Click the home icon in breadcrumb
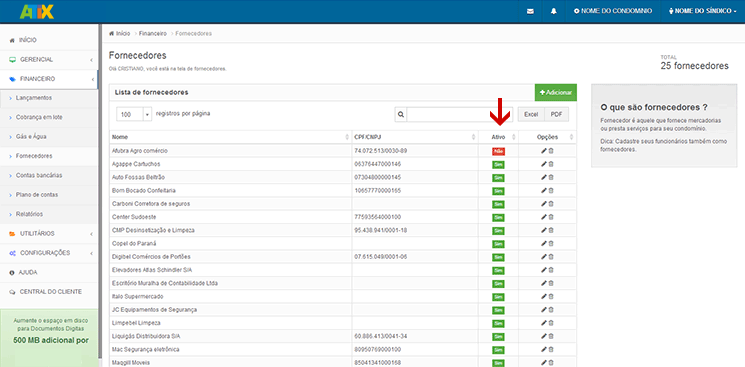This screenshot has height=367, width=745. (111, 34)
